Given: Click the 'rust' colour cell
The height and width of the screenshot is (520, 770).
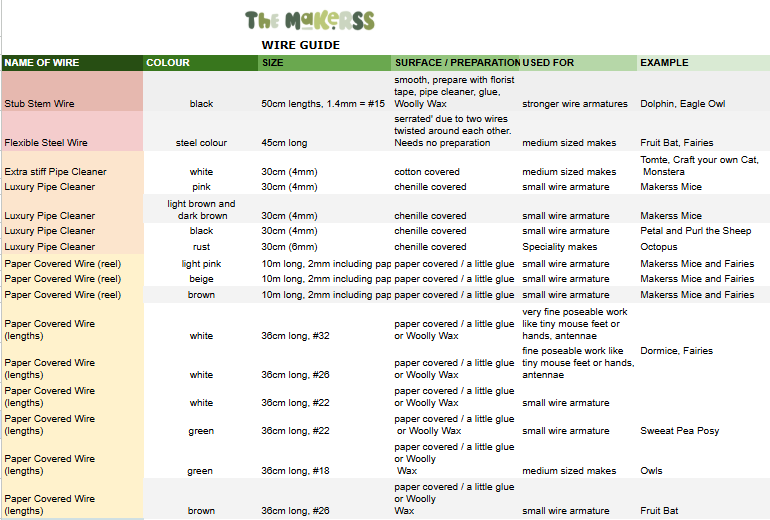Looking at the screenshot, I should tap(200, 247).
